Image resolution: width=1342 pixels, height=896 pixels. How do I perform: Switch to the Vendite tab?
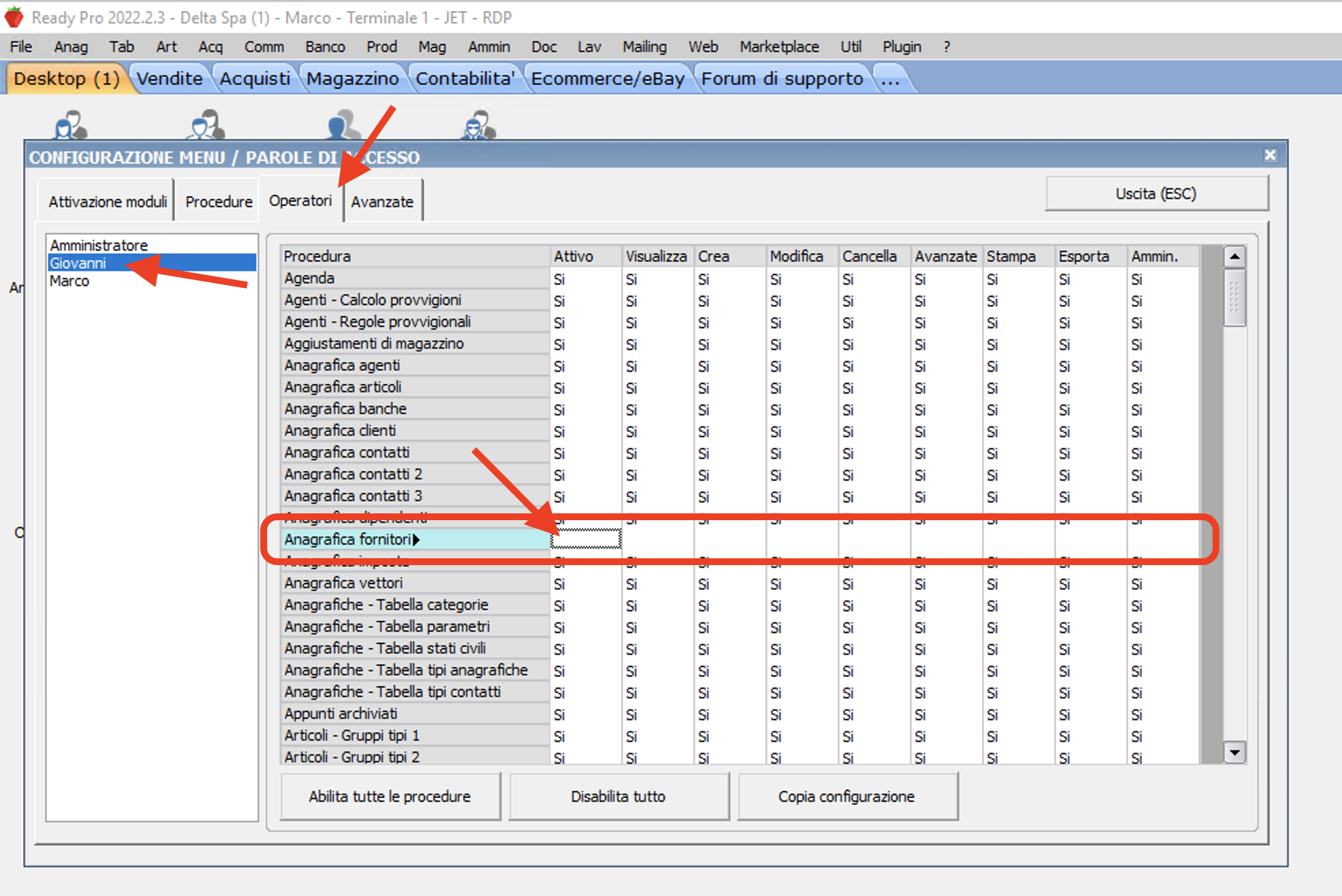[170, 78]
